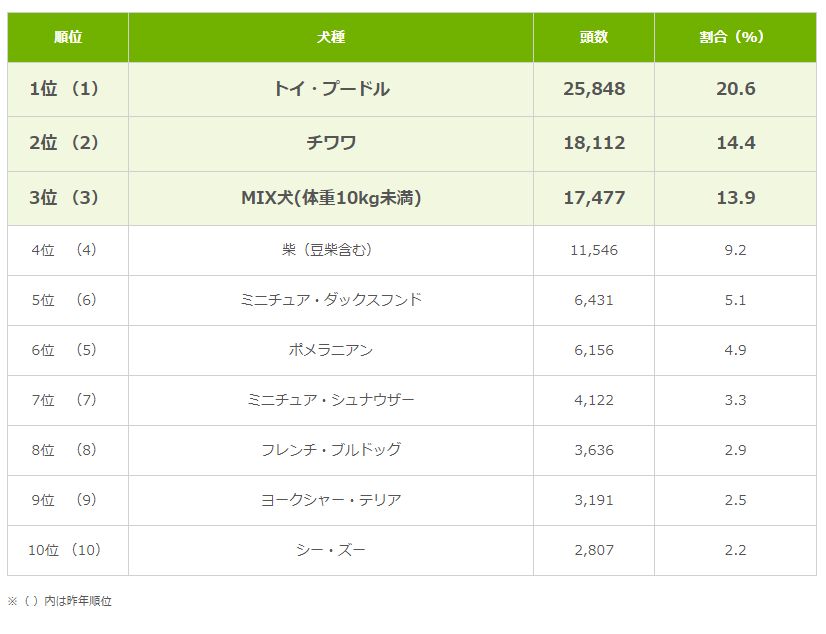Select the トイ・プードル breed cell

coord(331,89)
